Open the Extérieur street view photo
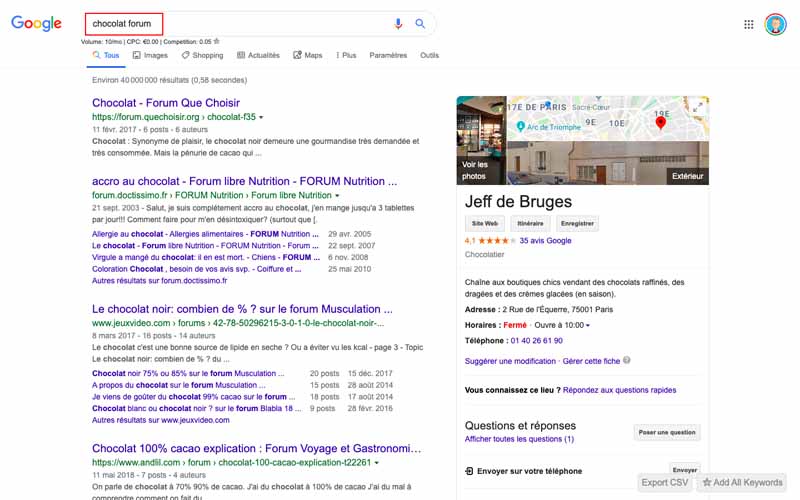The image size is (800, 500). [x=608, y=163]
